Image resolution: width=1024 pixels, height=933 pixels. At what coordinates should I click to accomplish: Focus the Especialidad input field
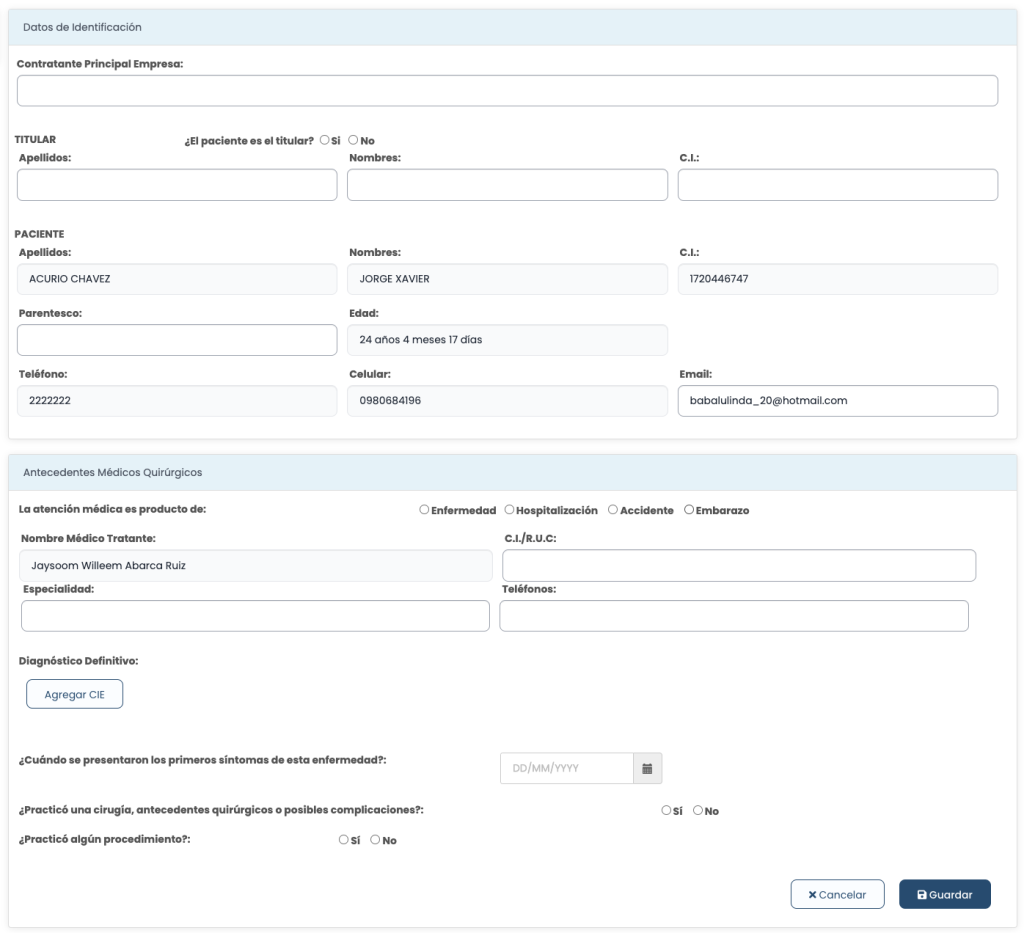tap(255, 616)
